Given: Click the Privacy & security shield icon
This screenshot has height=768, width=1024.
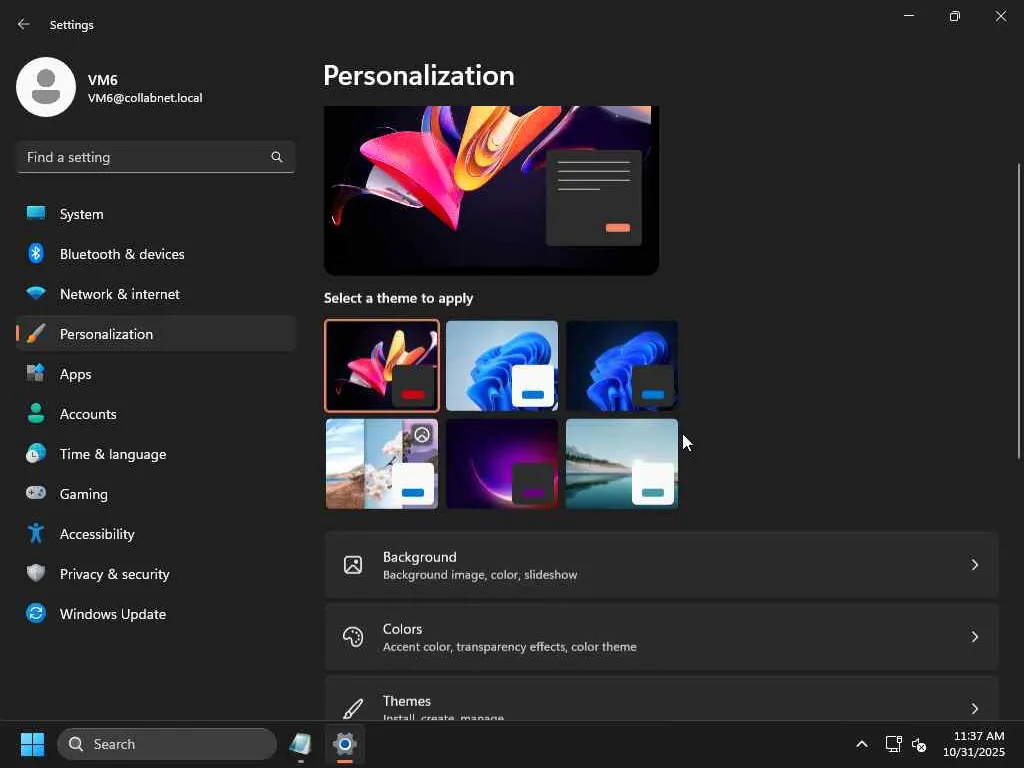Looking at the screenshot, I should tap(36, 573).
